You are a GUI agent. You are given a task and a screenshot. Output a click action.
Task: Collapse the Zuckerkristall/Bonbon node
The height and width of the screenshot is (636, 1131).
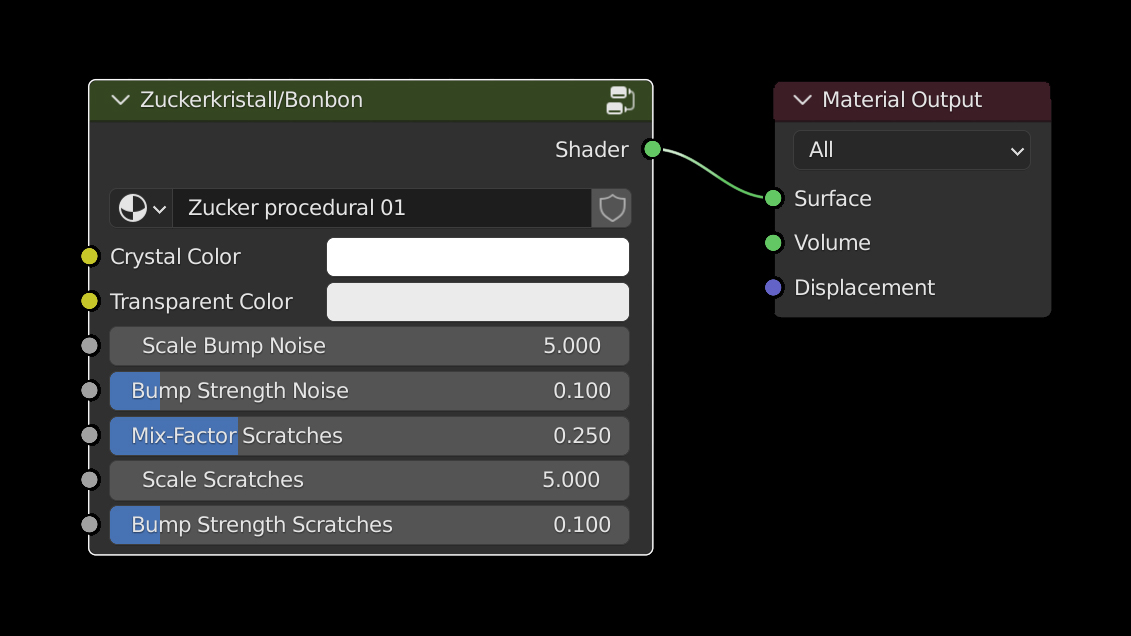click(x=121, y=100)
